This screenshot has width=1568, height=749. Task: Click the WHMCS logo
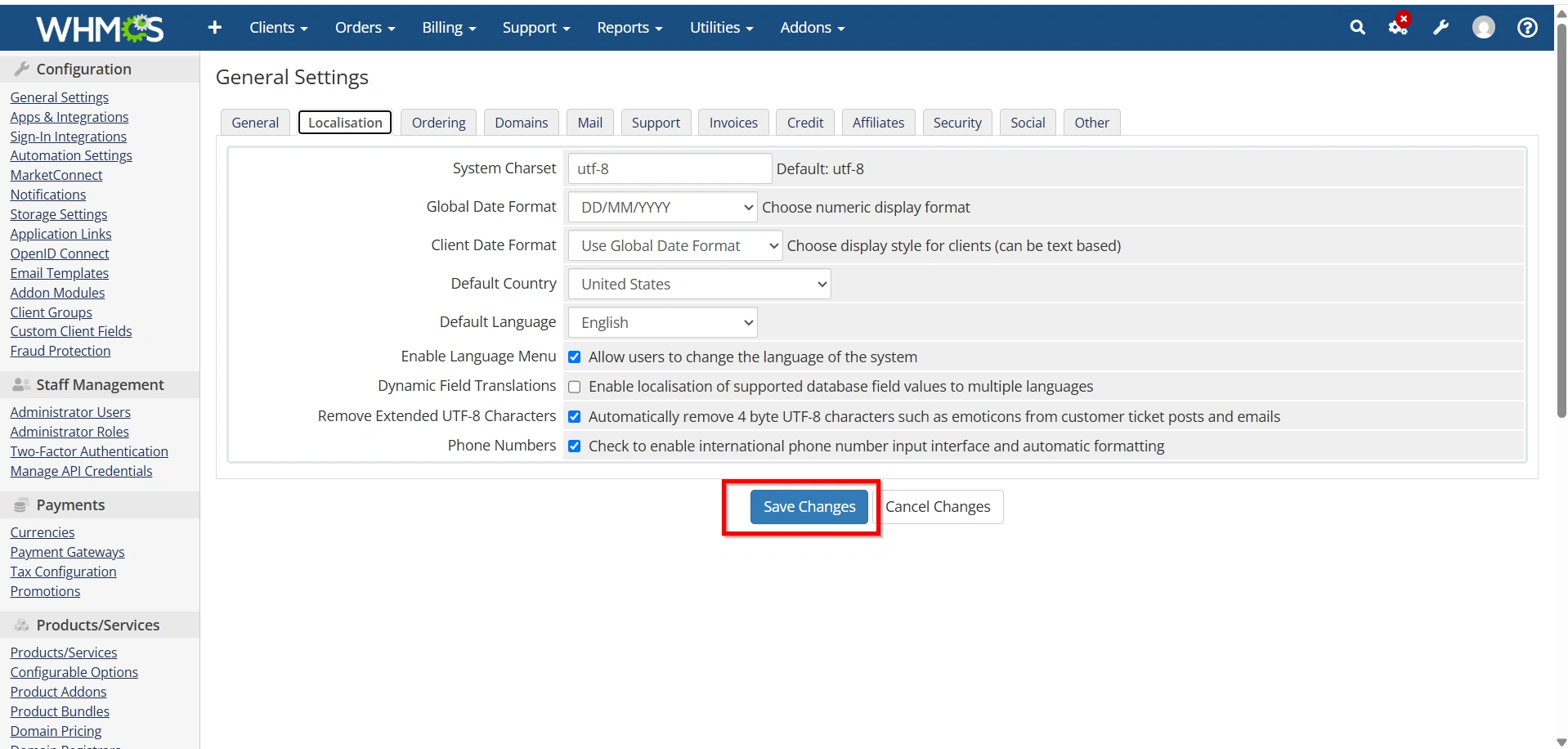100,29
